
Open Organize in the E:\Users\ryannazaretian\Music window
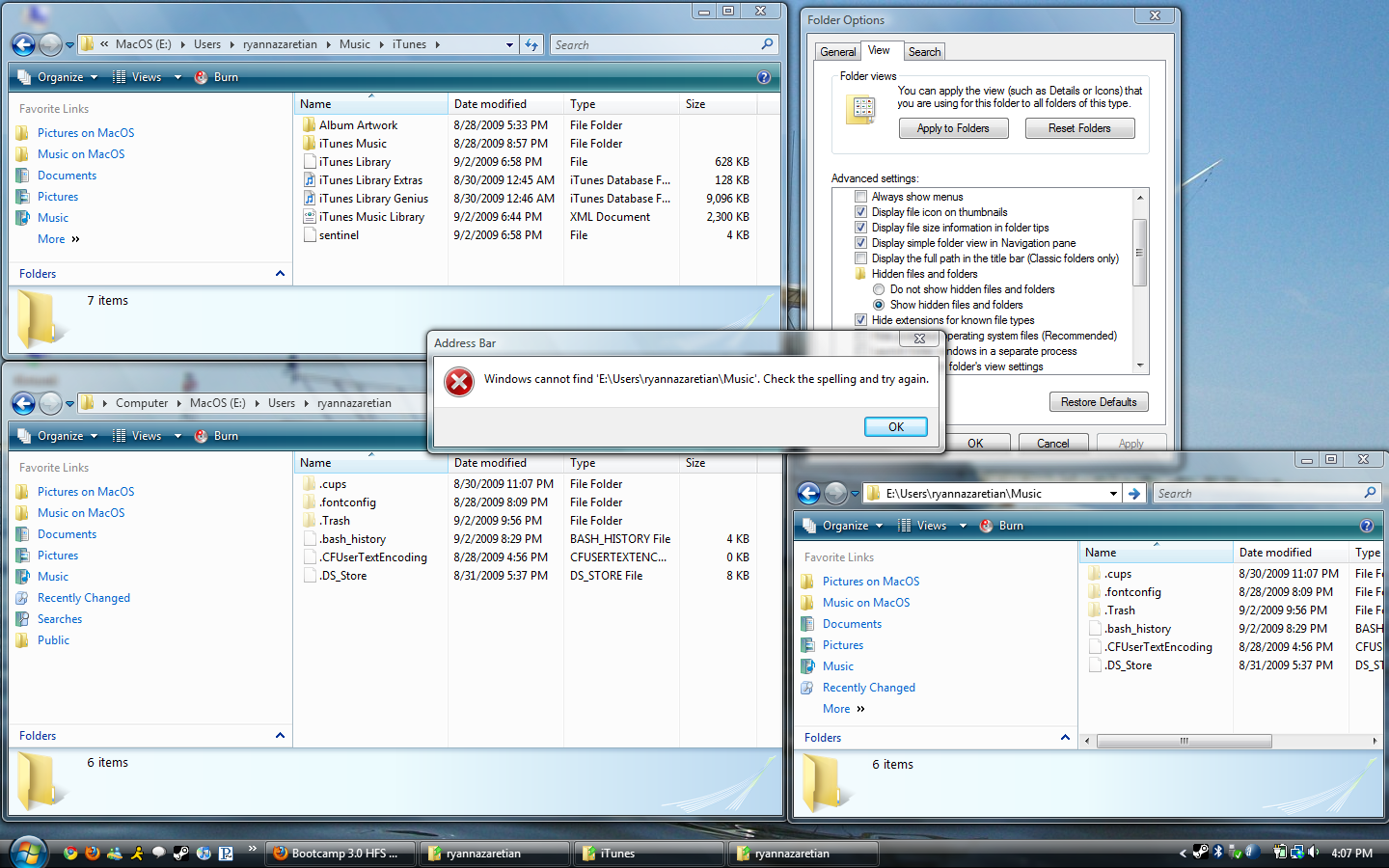(x=843, y=526)
